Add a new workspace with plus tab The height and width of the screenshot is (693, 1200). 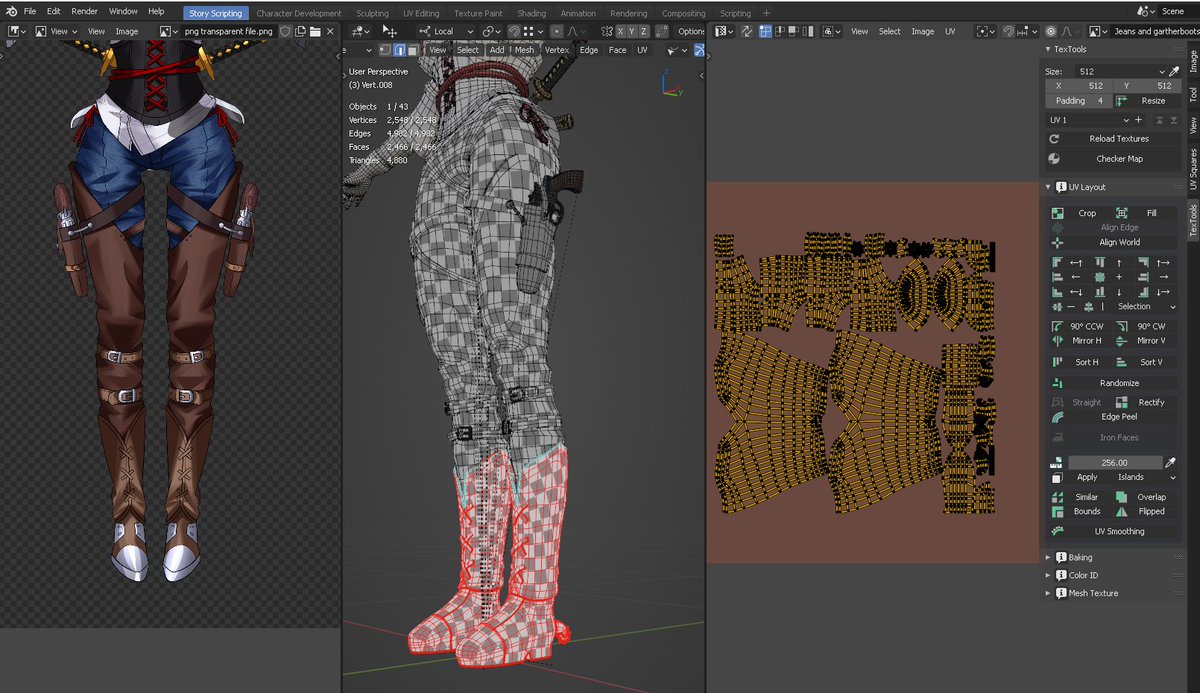coord(767,14)
